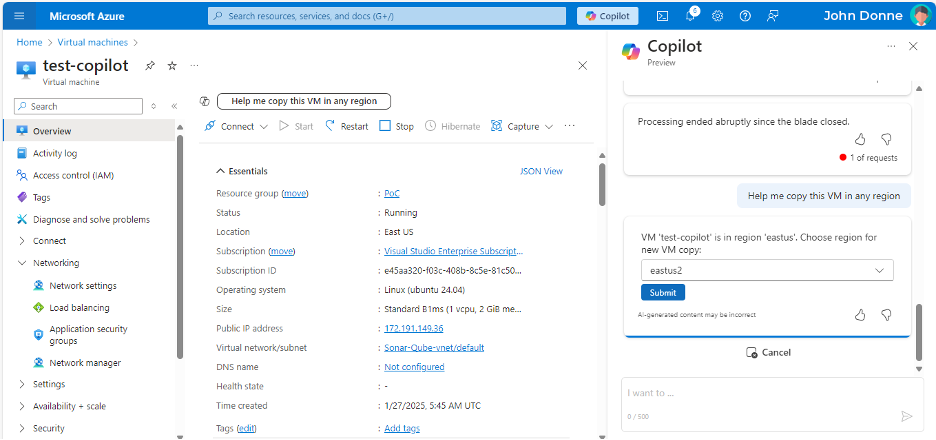This screenshot has width=936, height=440.
Task: Open the Copilot button in the top bar
Action: click(x=608, y=16)
